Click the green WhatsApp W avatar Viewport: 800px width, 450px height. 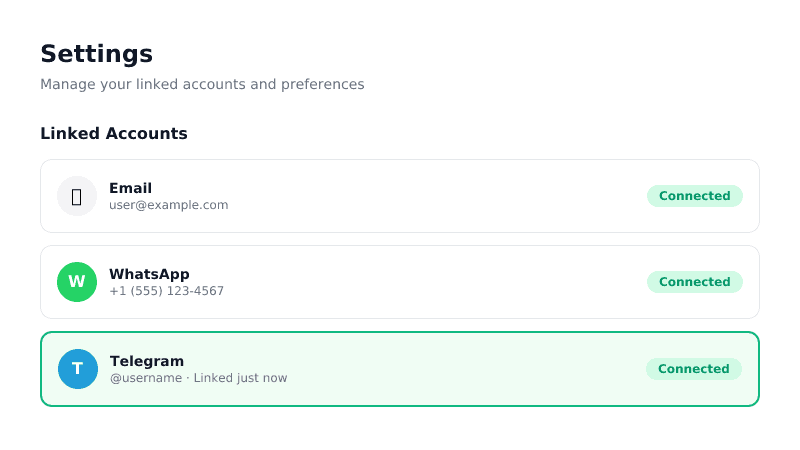click(77, 282)
